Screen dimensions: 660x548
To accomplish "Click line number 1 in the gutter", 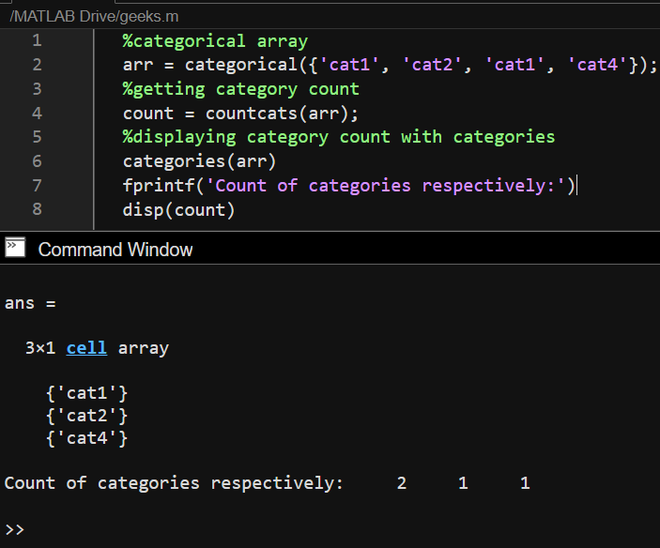I will pos(37,41).
